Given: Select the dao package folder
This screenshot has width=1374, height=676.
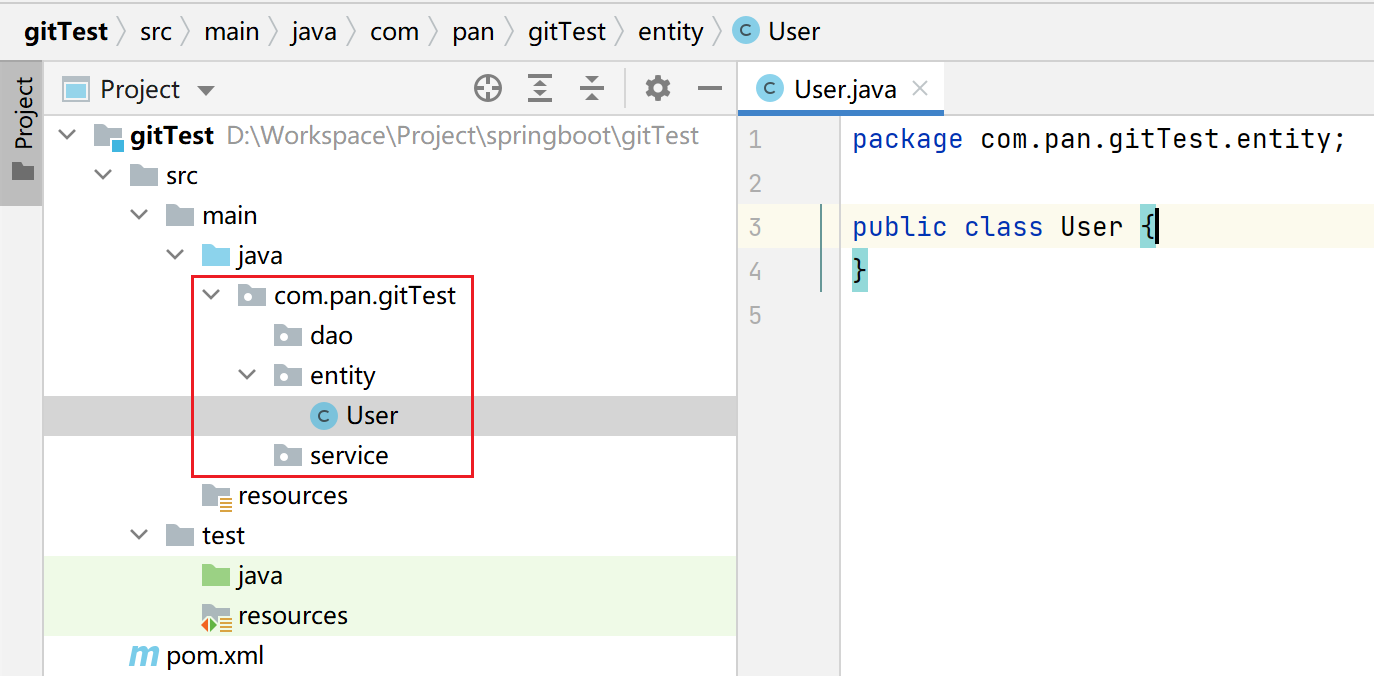Looking at the screenshot, I should tap(331, 336).
